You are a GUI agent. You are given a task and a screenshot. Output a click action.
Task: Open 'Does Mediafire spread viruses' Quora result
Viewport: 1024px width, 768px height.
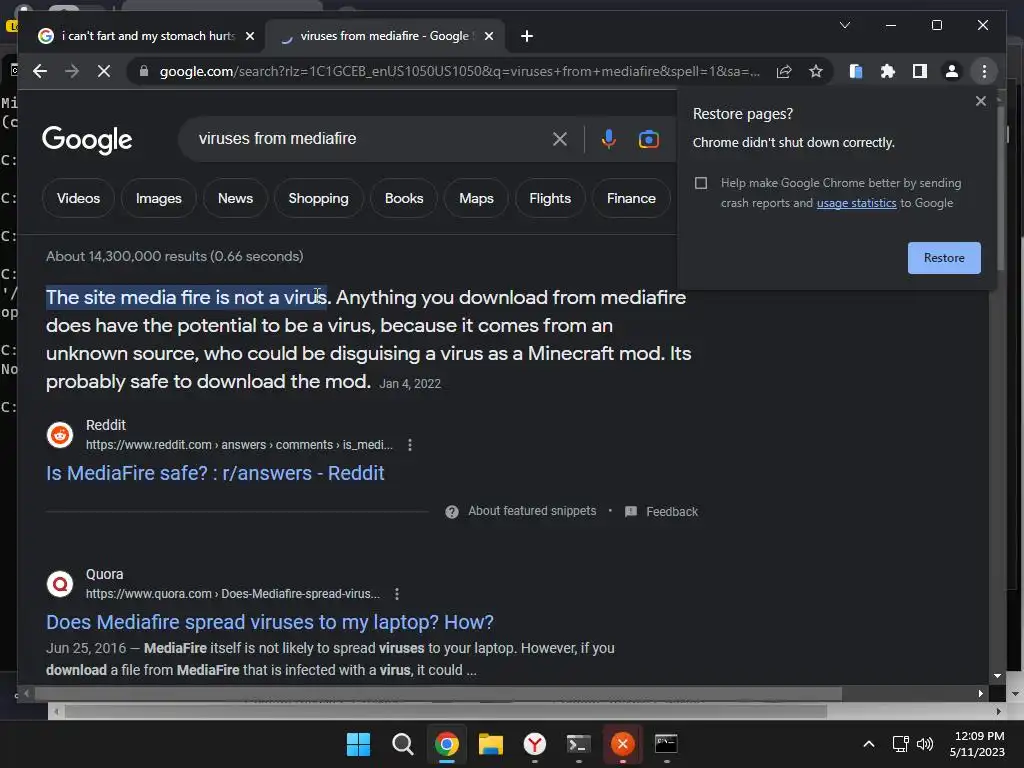pos(270,622)
